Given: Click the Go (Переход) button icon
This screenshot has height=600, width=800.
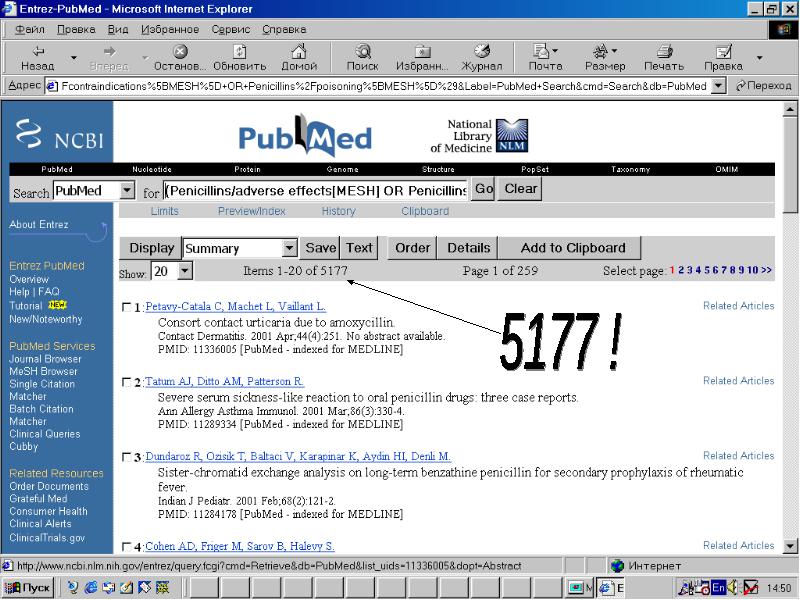Looking at the screenshot, I should (x=763, y=86).
